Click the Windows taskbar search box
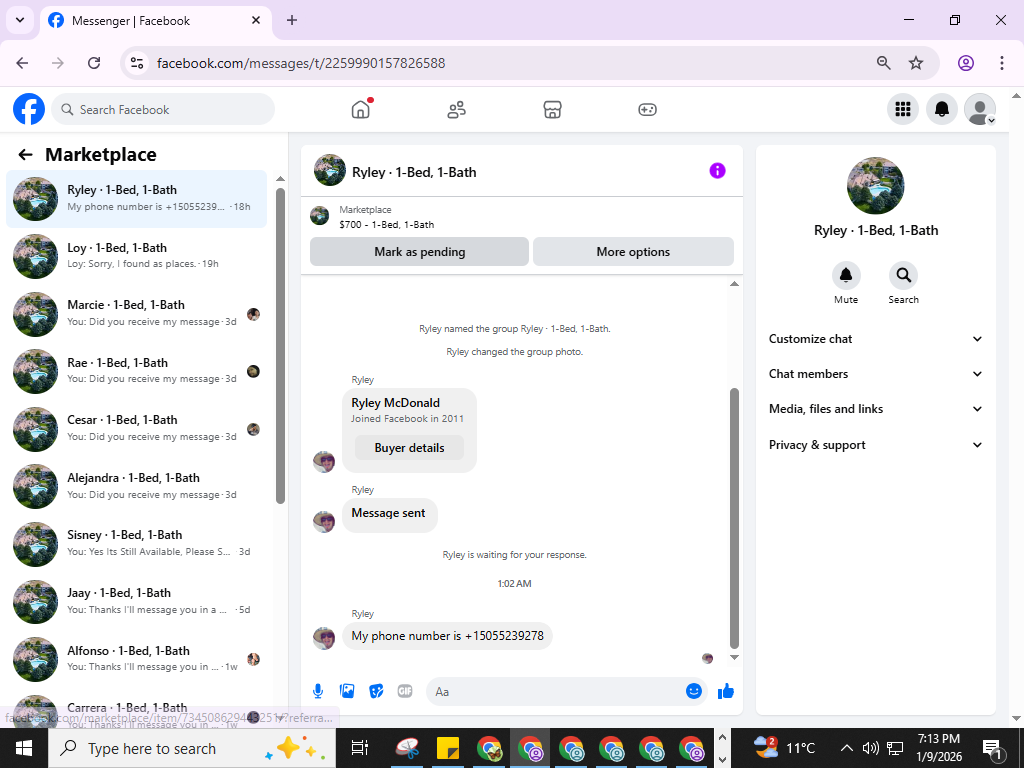 (192, 748)
